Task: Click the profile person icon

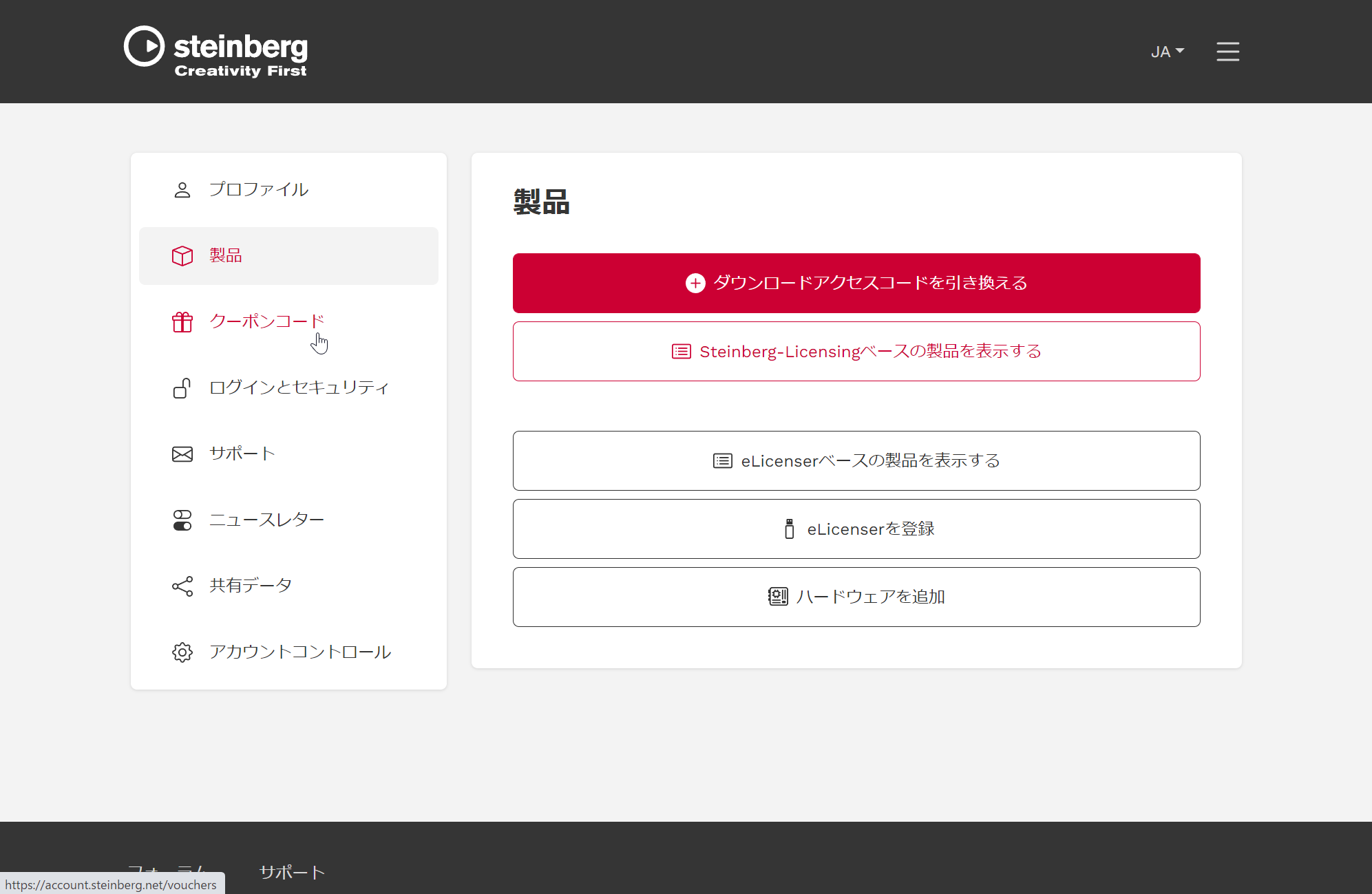Action: [x=182, y=190]
